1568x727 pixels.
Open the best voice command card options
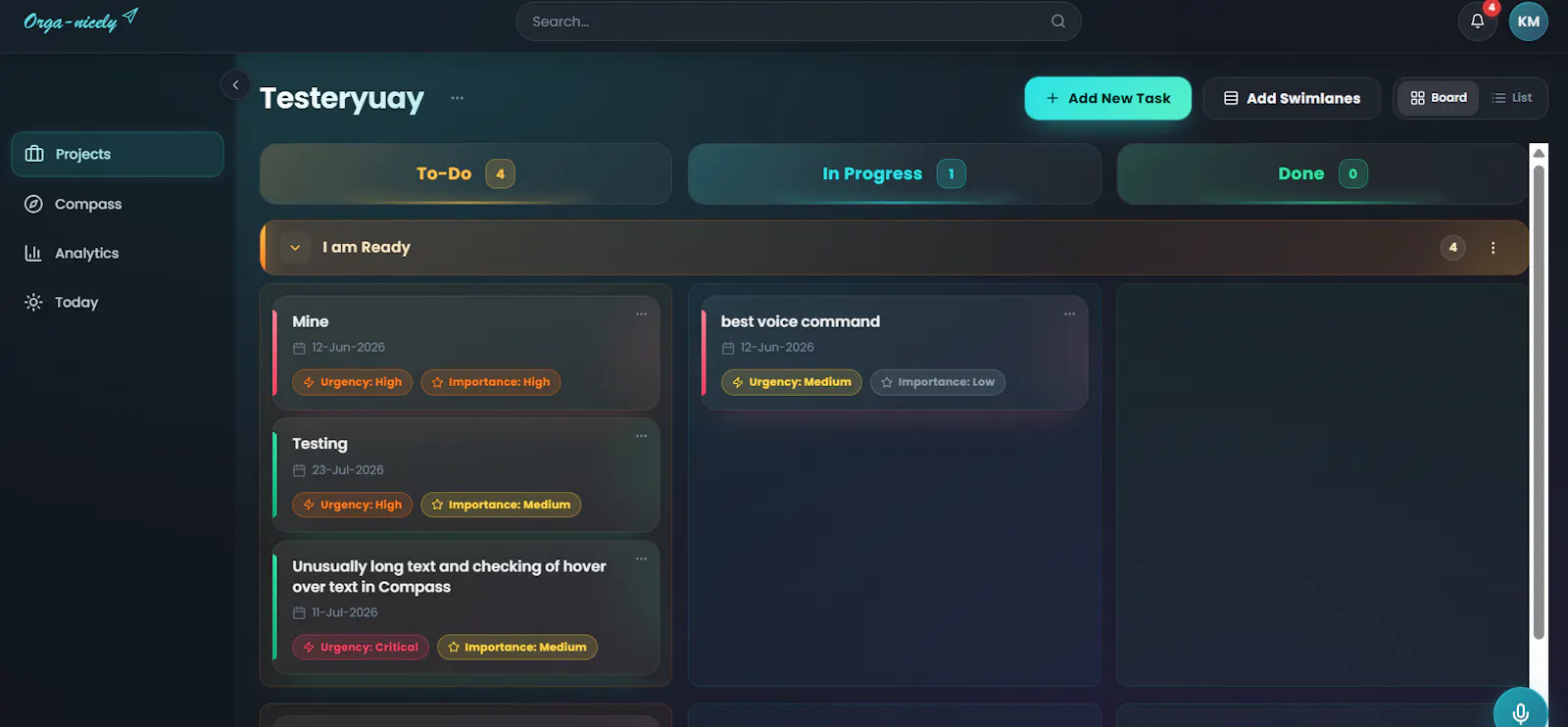click(1069, 314)
